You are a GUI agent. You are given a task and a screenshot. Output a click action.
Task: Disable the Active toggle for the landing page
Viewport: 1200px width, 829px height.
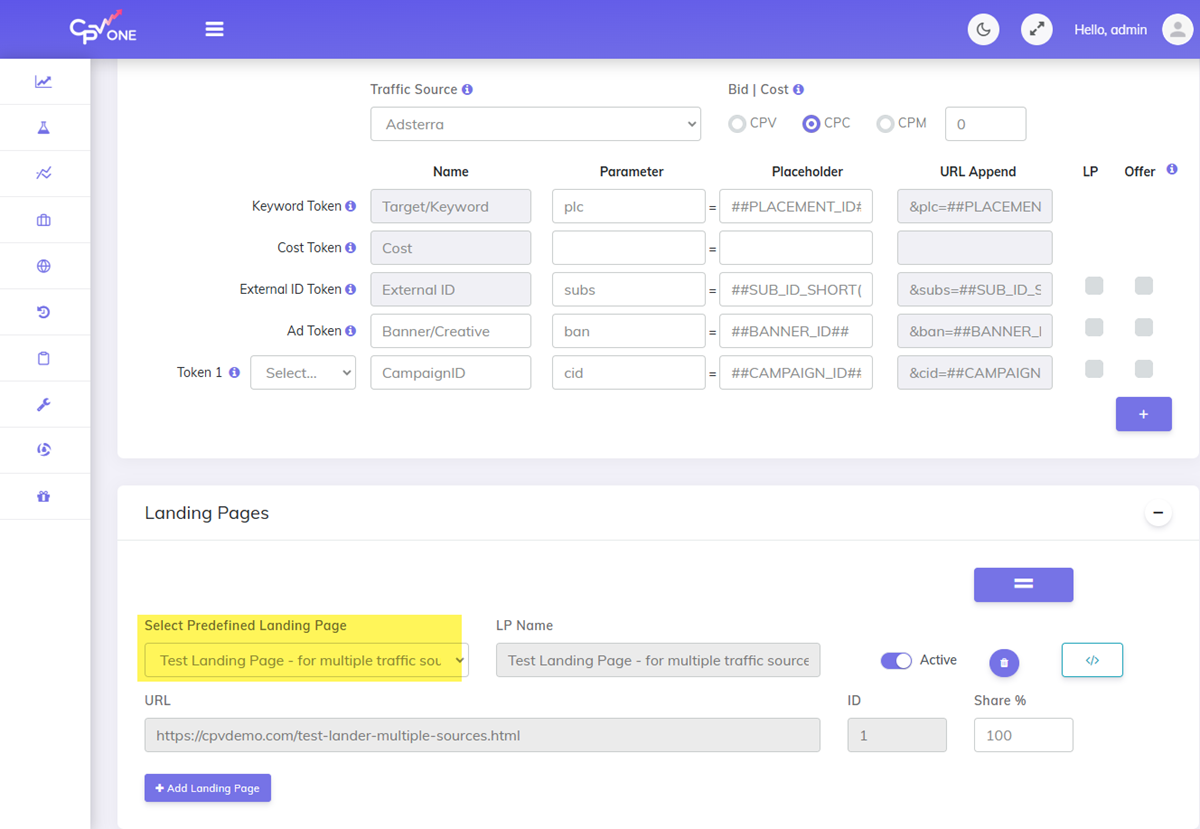[897, 660]
